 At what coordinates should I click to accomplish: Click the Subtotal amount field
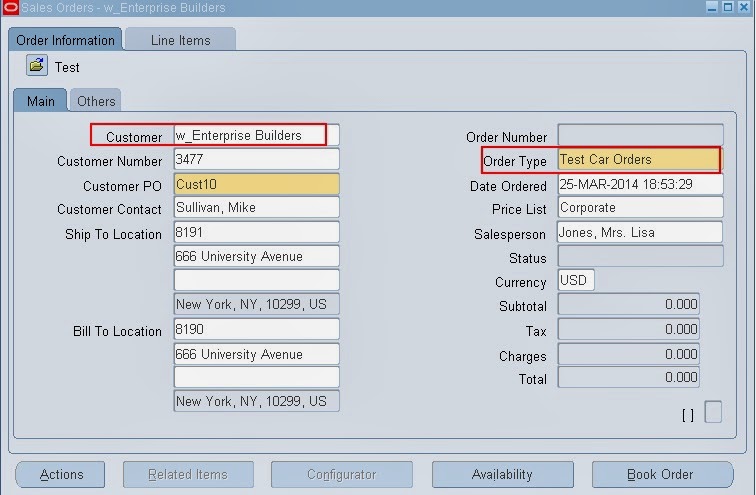tap(629, 305)
